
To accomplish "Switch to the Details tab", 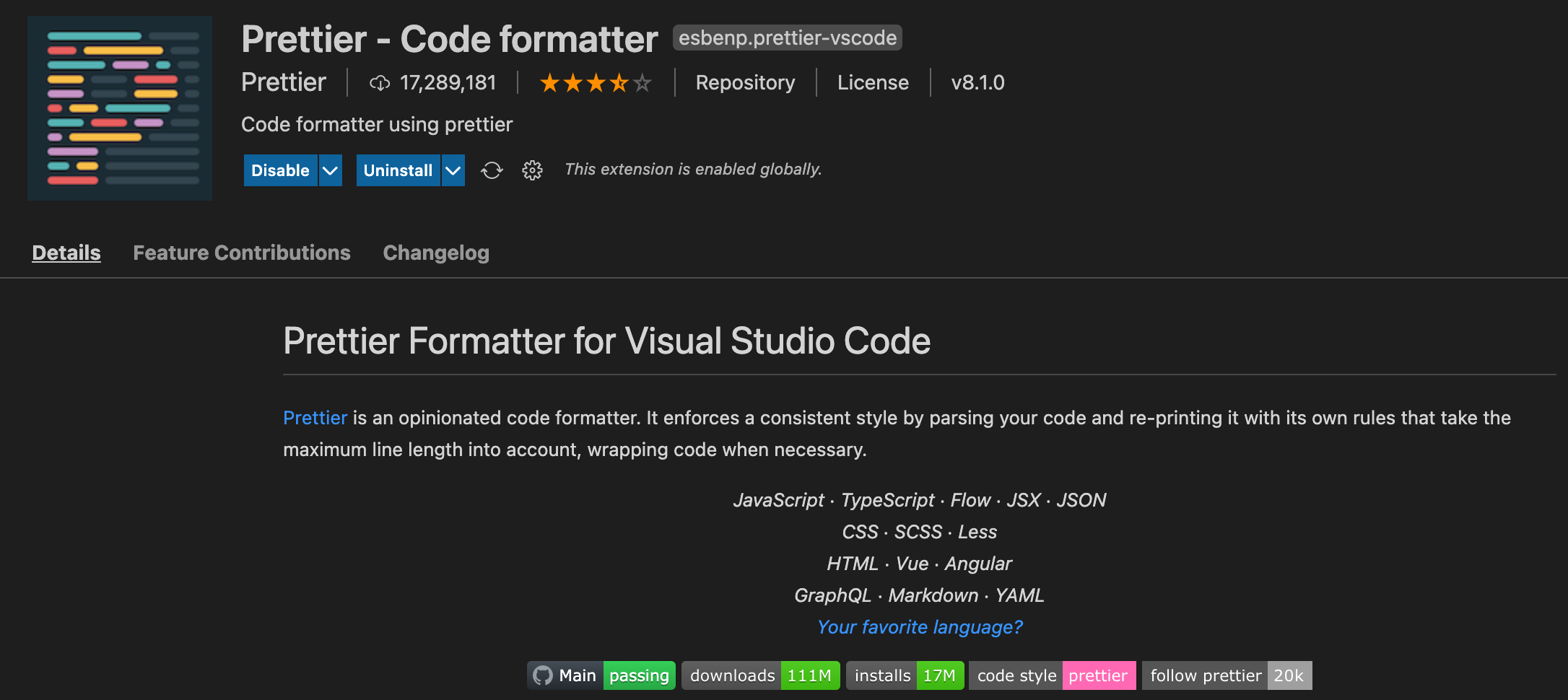I will point(66,253).
